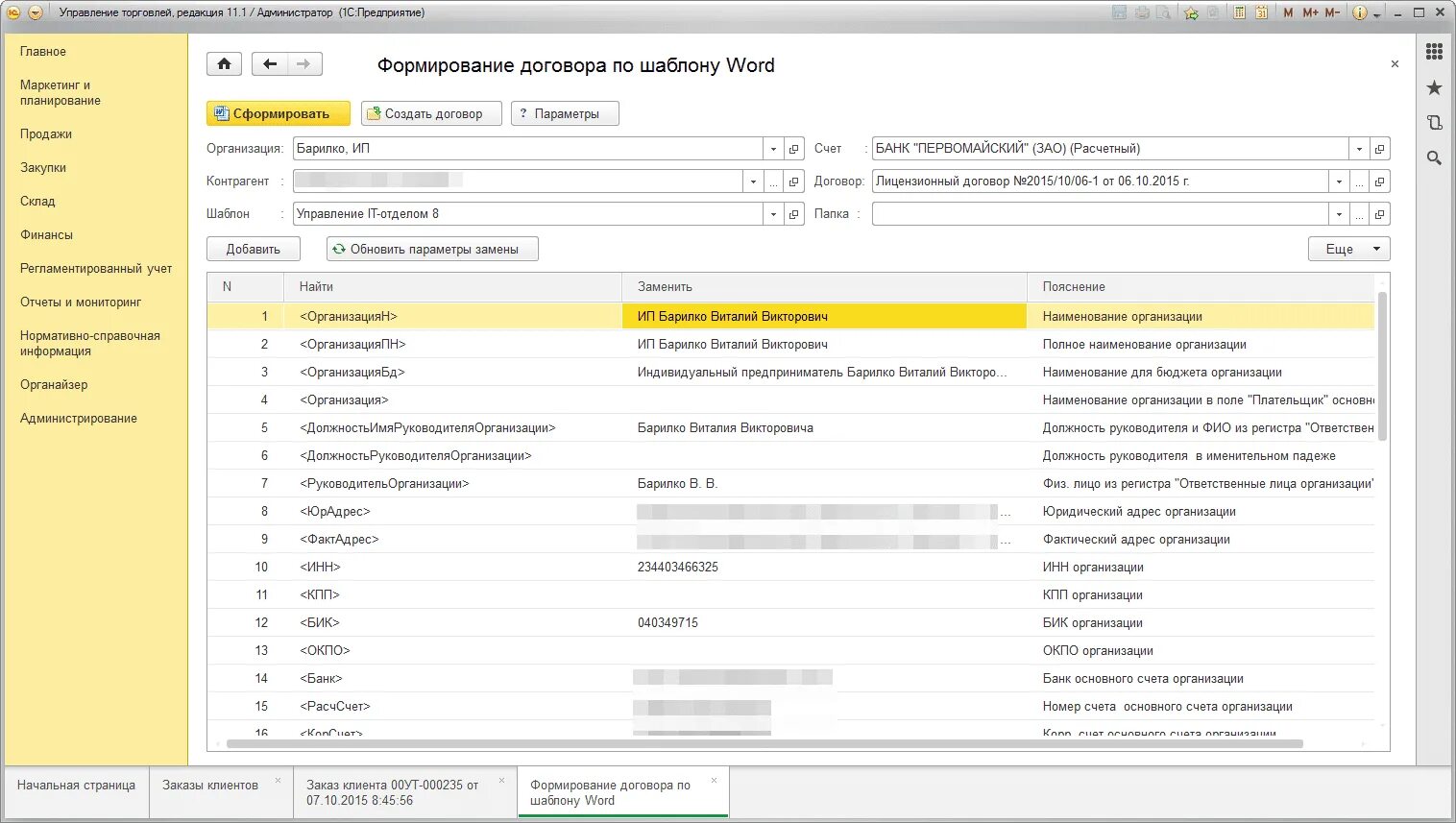Open the Склад section
This screenshot has width=1456, height=823.
(x=37, y=202)
